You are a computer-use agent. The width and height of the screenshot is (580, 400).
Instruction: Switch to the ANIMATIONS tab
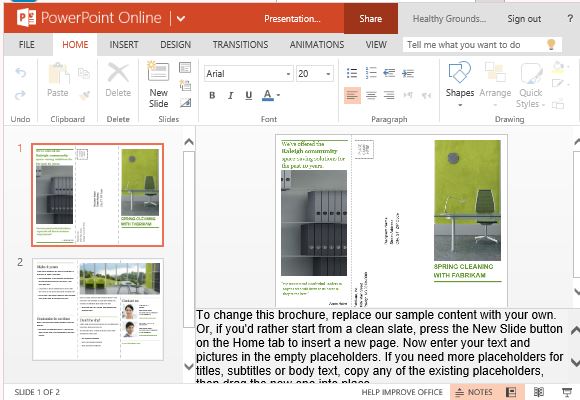[x=317, y=45]
